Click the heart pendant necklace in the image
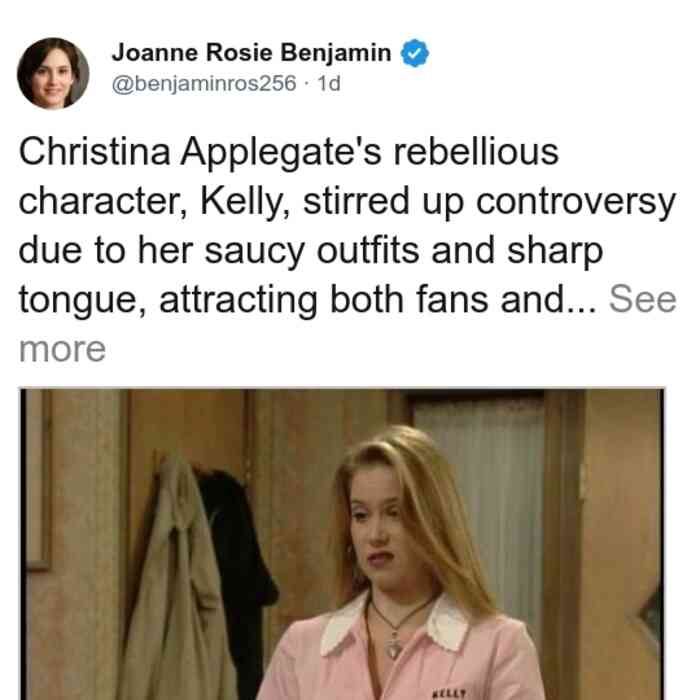The image size is (700, 700). click(394, 645)
